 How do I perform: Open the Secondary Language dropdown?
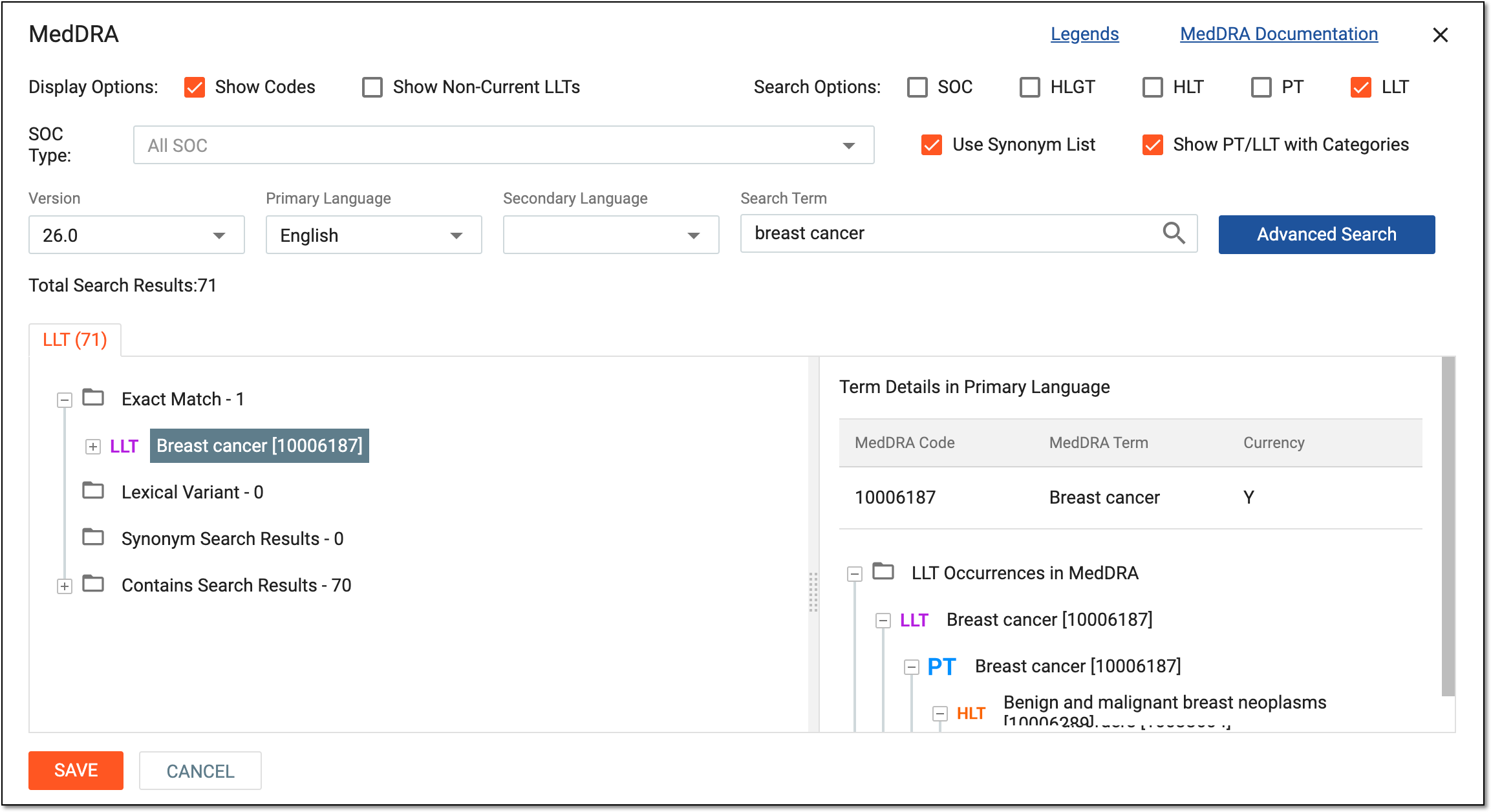(x=611, y=235)
